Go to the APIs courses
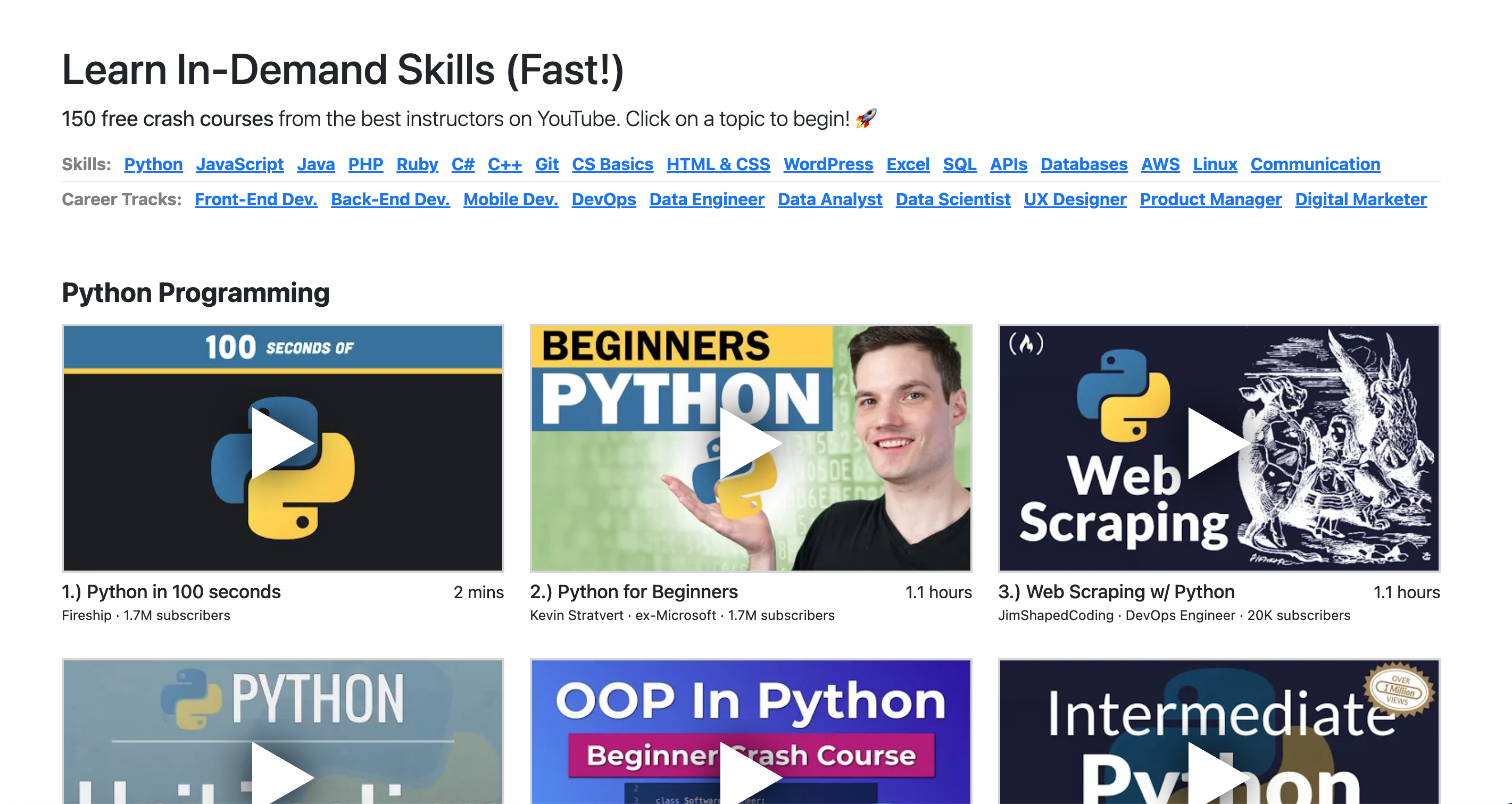Screen dimensions: 1512x804 coord(1008,164)
